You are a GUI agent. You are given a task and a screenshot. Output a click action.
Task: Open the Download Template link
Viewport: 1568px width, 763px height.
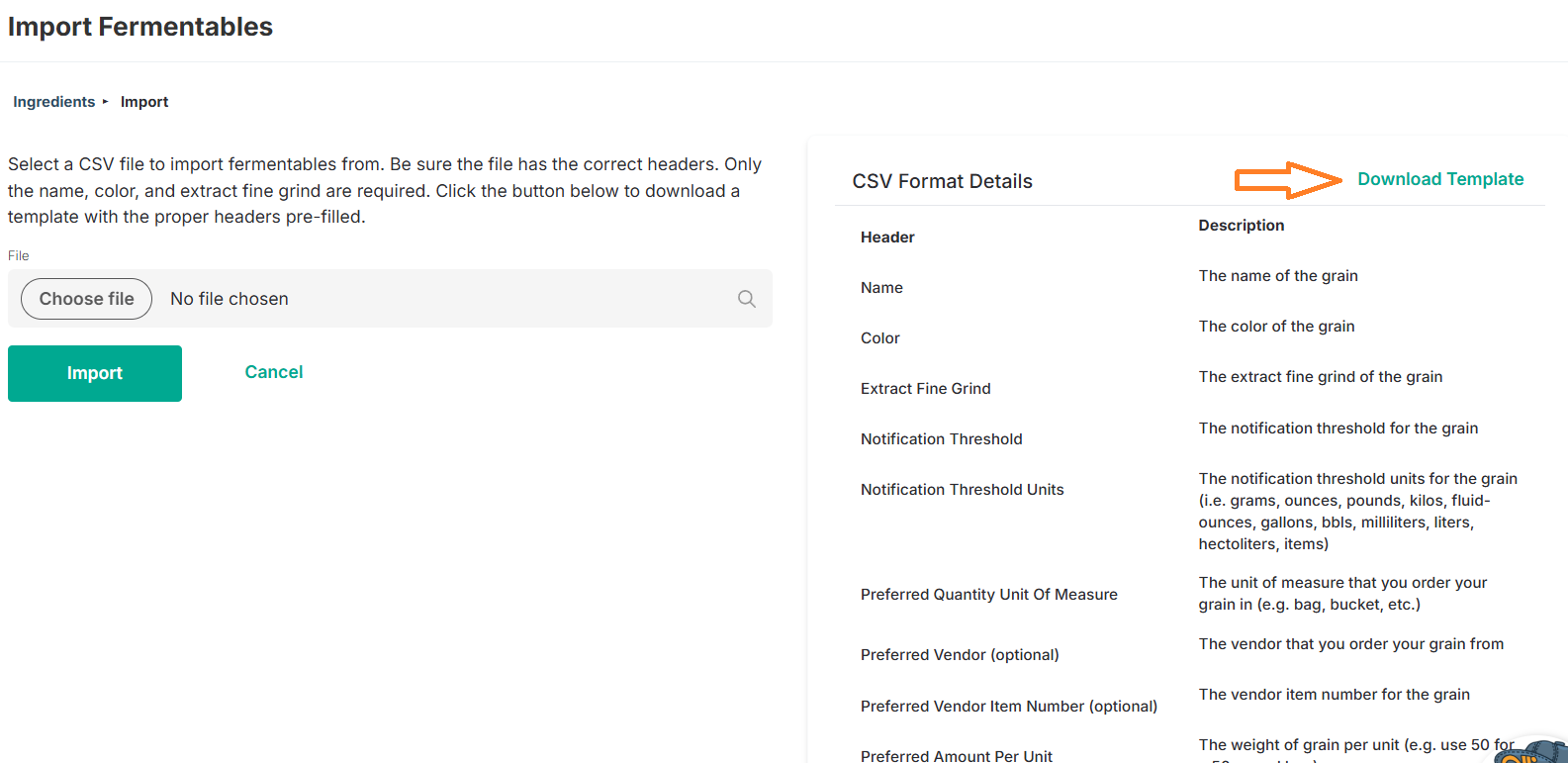tap(1440, 179)
